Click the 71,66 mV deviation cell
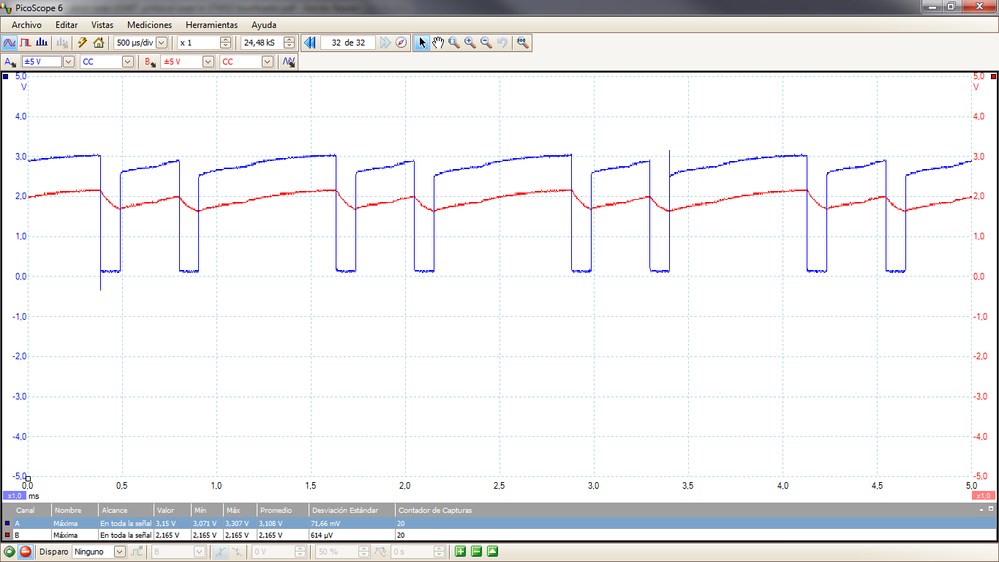This screenshot has width=999, height=562. (352, 523)
